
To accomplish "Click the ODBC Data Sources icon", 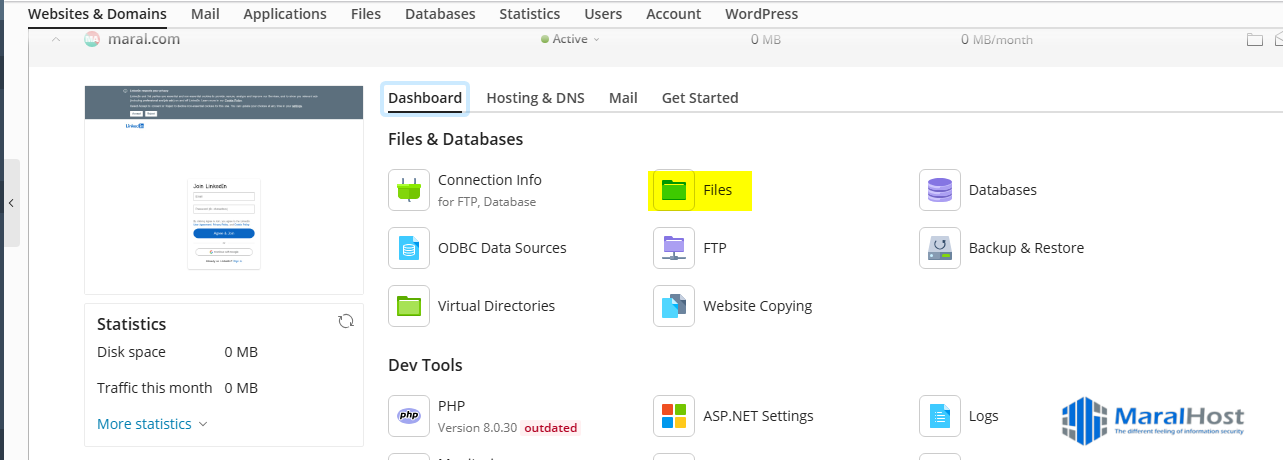I will click(x=409, y=248).
